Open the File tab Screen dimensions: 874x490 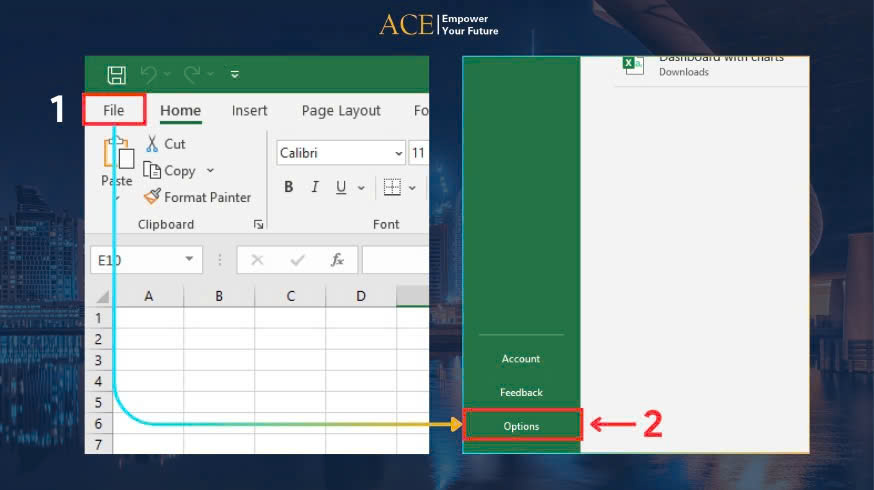point(114,110)
